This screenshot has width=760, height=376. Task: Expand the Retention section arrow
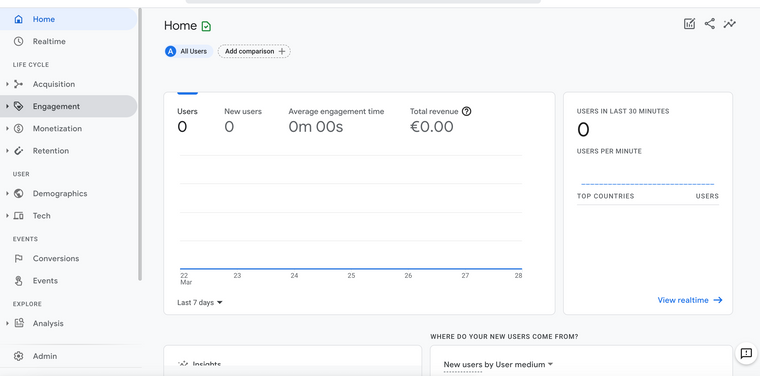point(7,151)
